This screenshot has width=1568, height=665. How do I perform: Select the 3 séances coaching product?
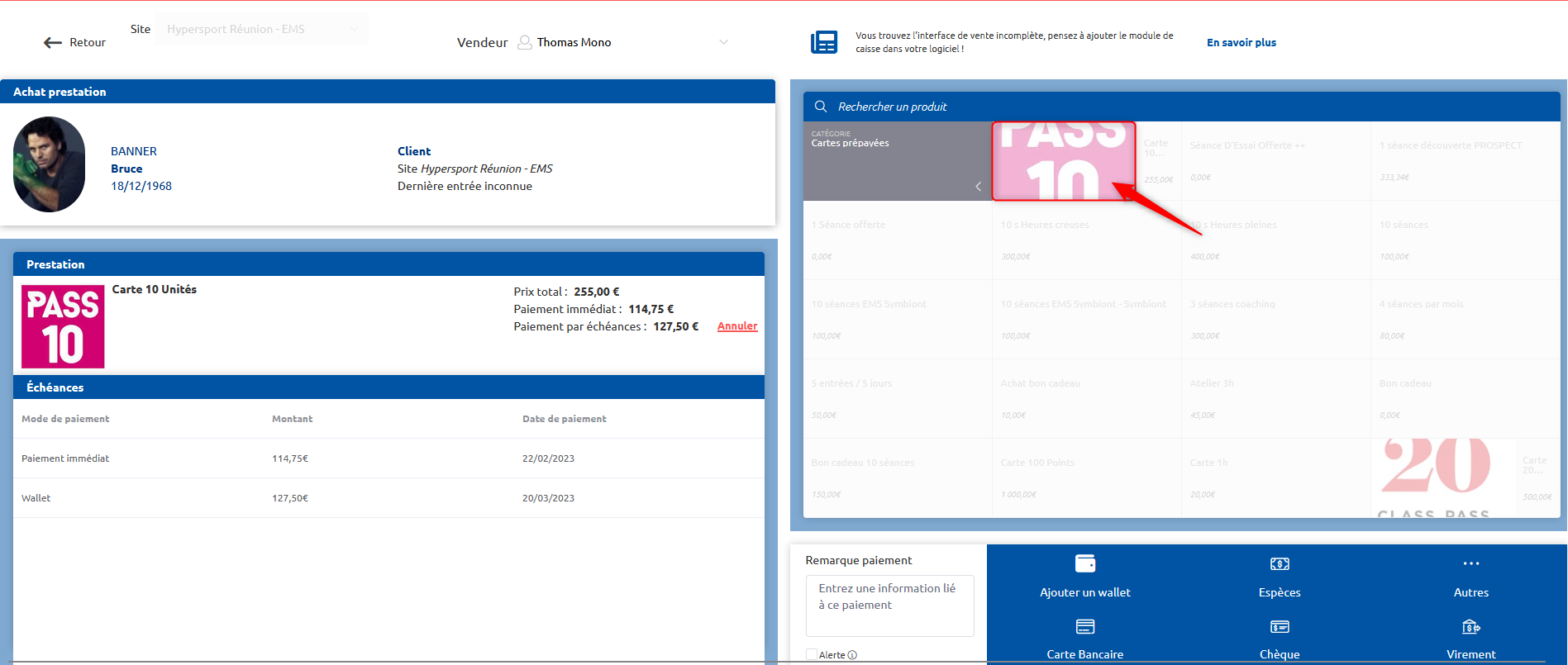[x=1275, y=320]
